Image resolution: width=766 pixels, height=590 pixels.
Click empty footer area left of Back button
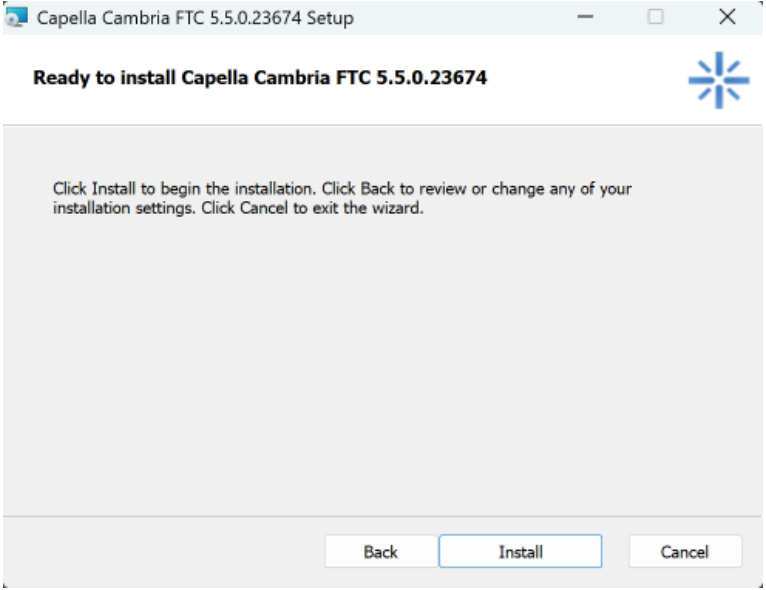pos(160,551)
